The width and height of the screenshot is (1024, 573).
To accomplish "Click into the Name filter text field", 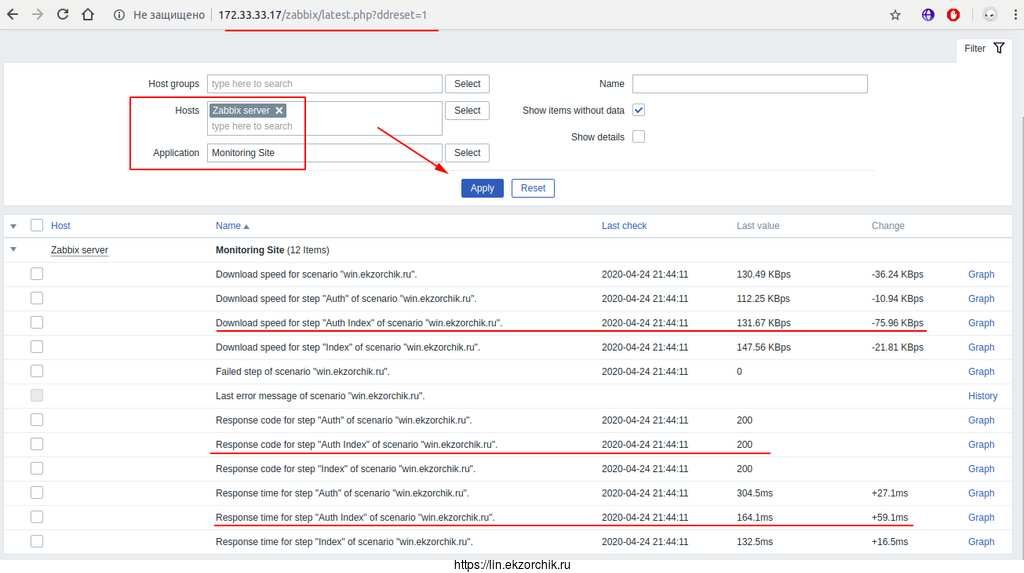I will [x=749, y=84].
